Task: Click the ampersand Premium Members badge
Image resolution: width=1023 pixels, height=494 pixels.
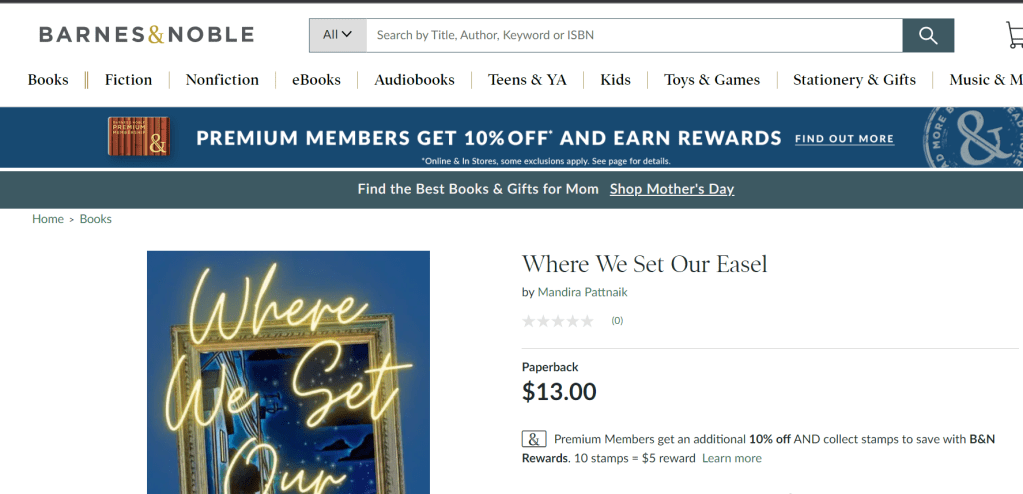Action: [534, 439]
